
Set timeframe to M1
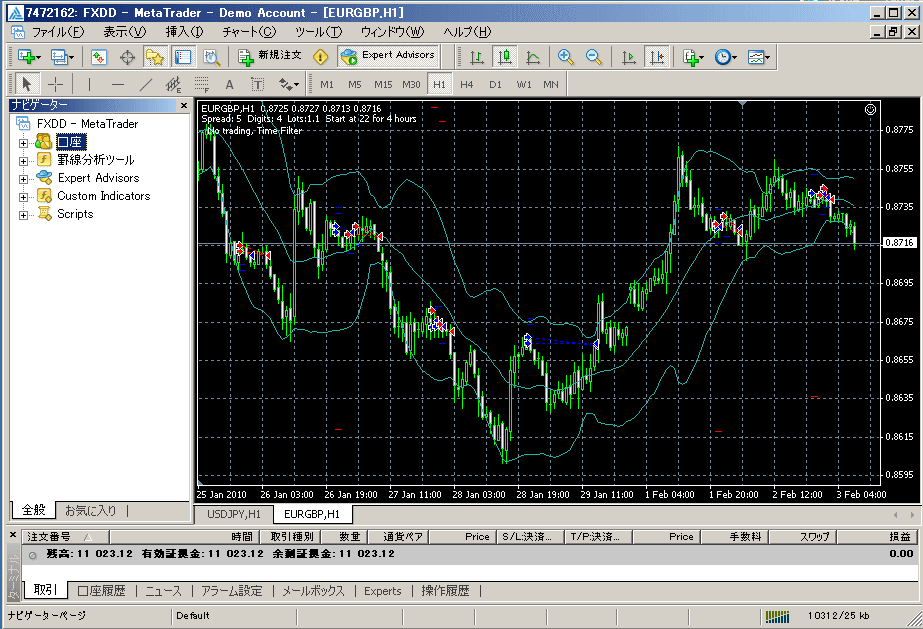(x=327, y=85)
